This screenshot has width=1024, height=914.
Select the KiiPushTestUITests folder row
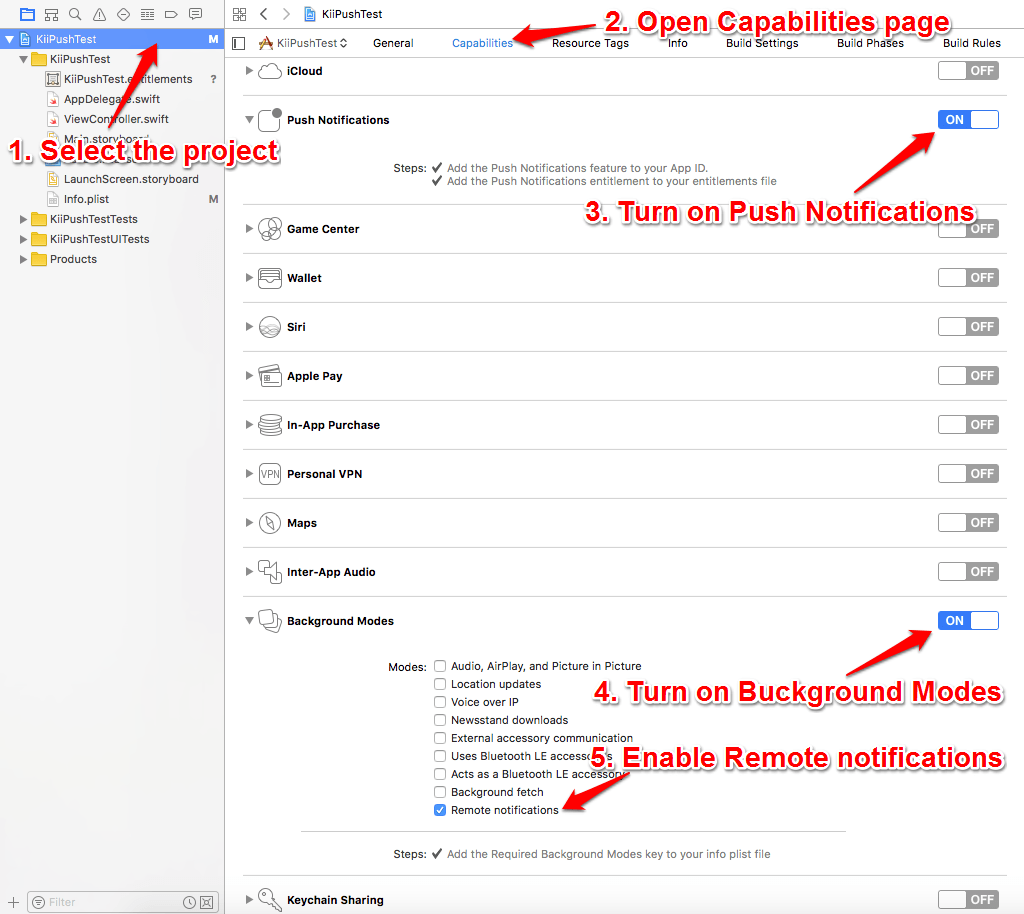[112, 239]
